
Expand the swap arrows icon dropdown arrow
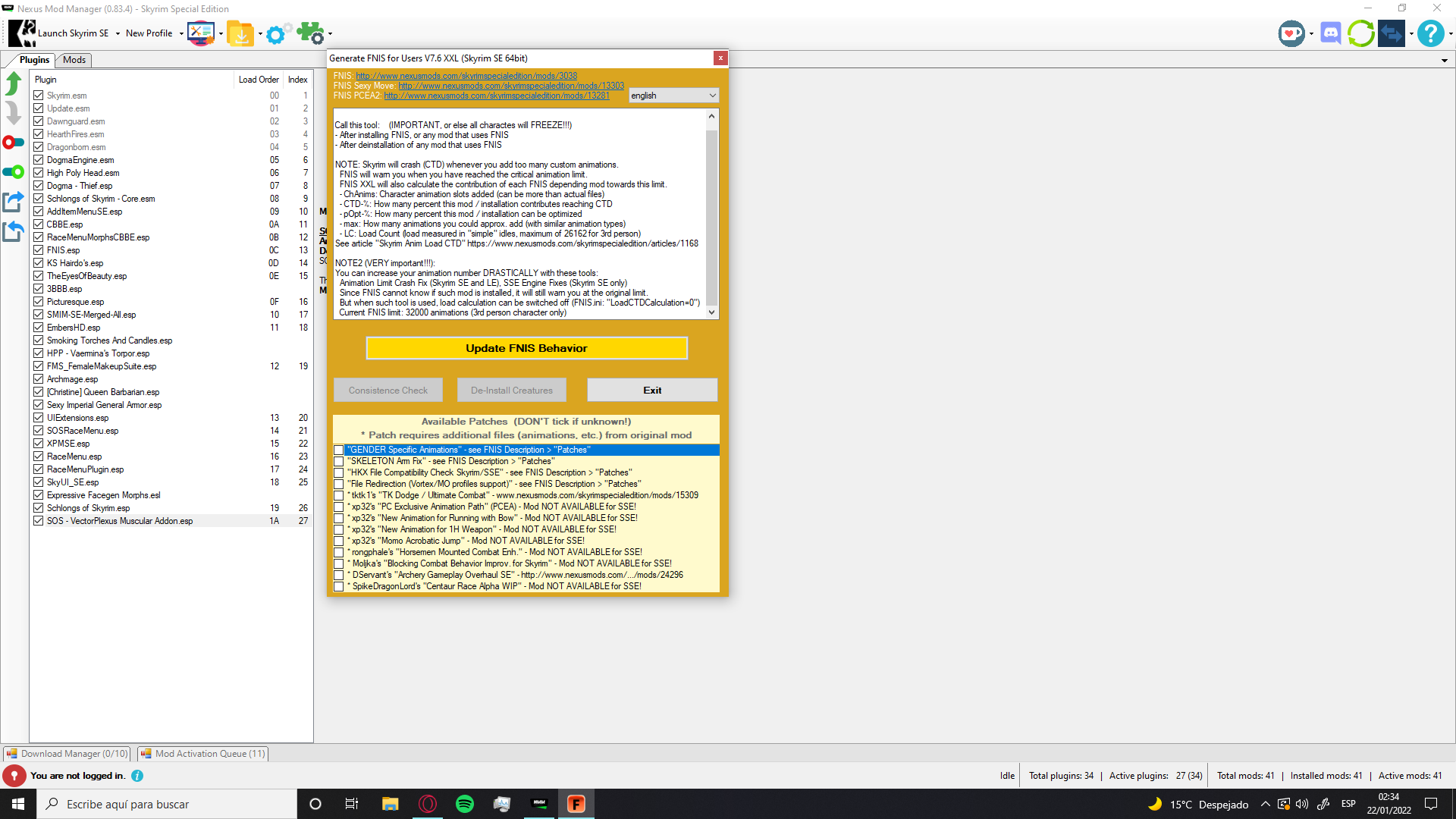pyautogui.click(x=1411, y=34)
